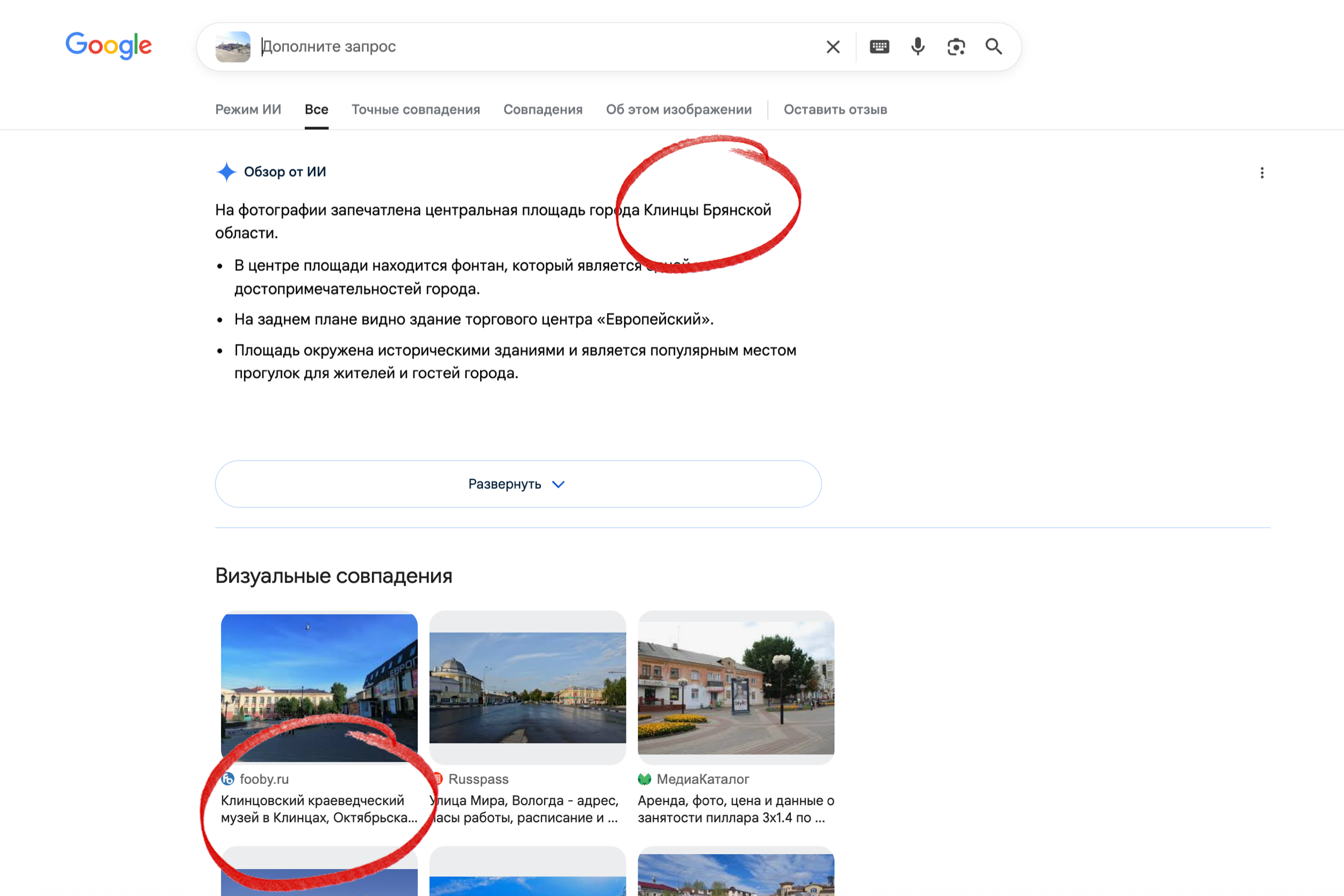
Task: Open search by image camera icon
Action: tap(956, 47)
